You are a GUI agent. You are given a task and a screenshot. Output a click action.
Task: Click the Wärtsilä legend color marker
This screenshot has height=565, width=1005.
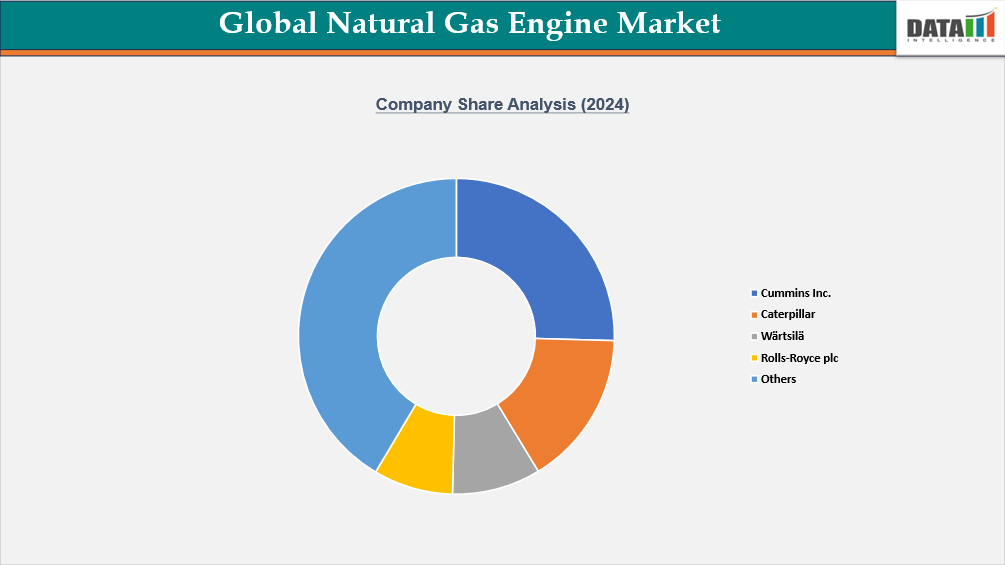pos(754,336)
